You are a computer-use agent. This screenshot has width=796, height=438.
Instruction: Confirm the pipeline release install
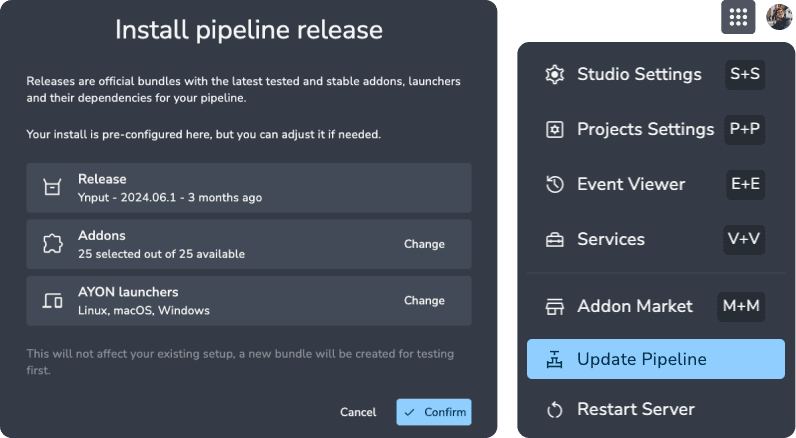coord(433,412)
